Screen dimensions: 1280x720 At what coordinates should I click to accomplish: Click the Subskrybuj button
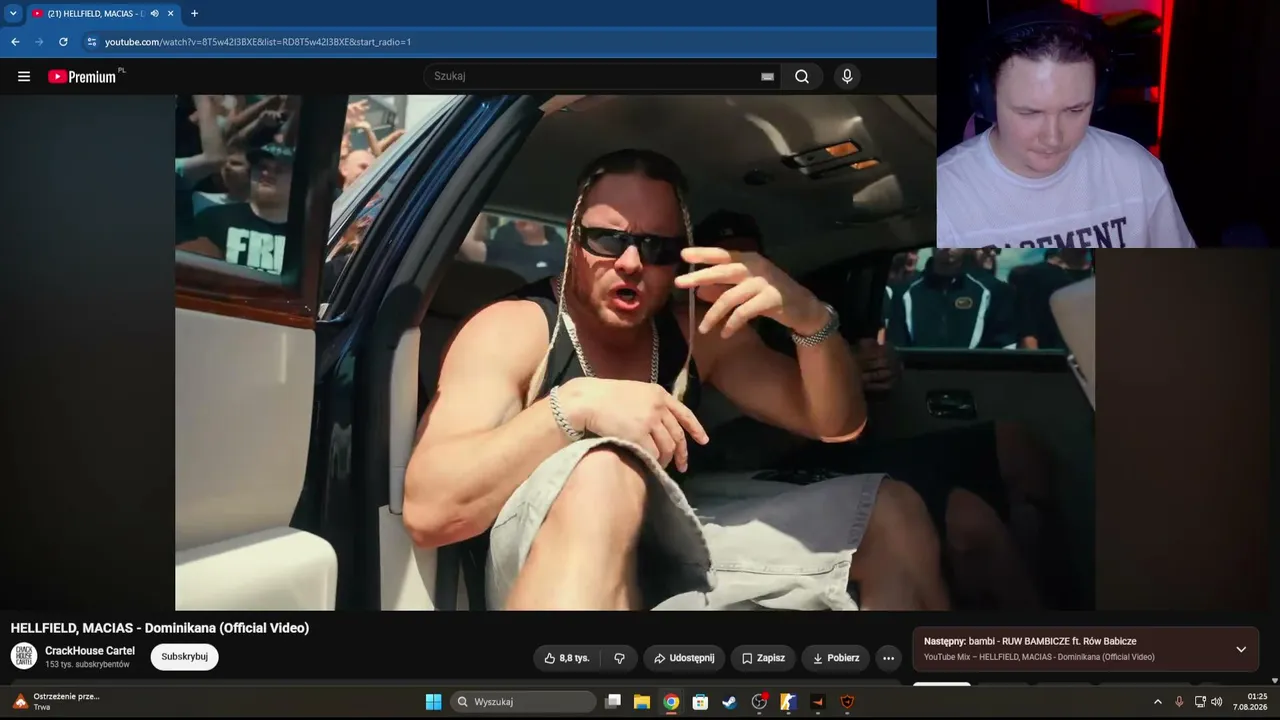pos(184,656)
